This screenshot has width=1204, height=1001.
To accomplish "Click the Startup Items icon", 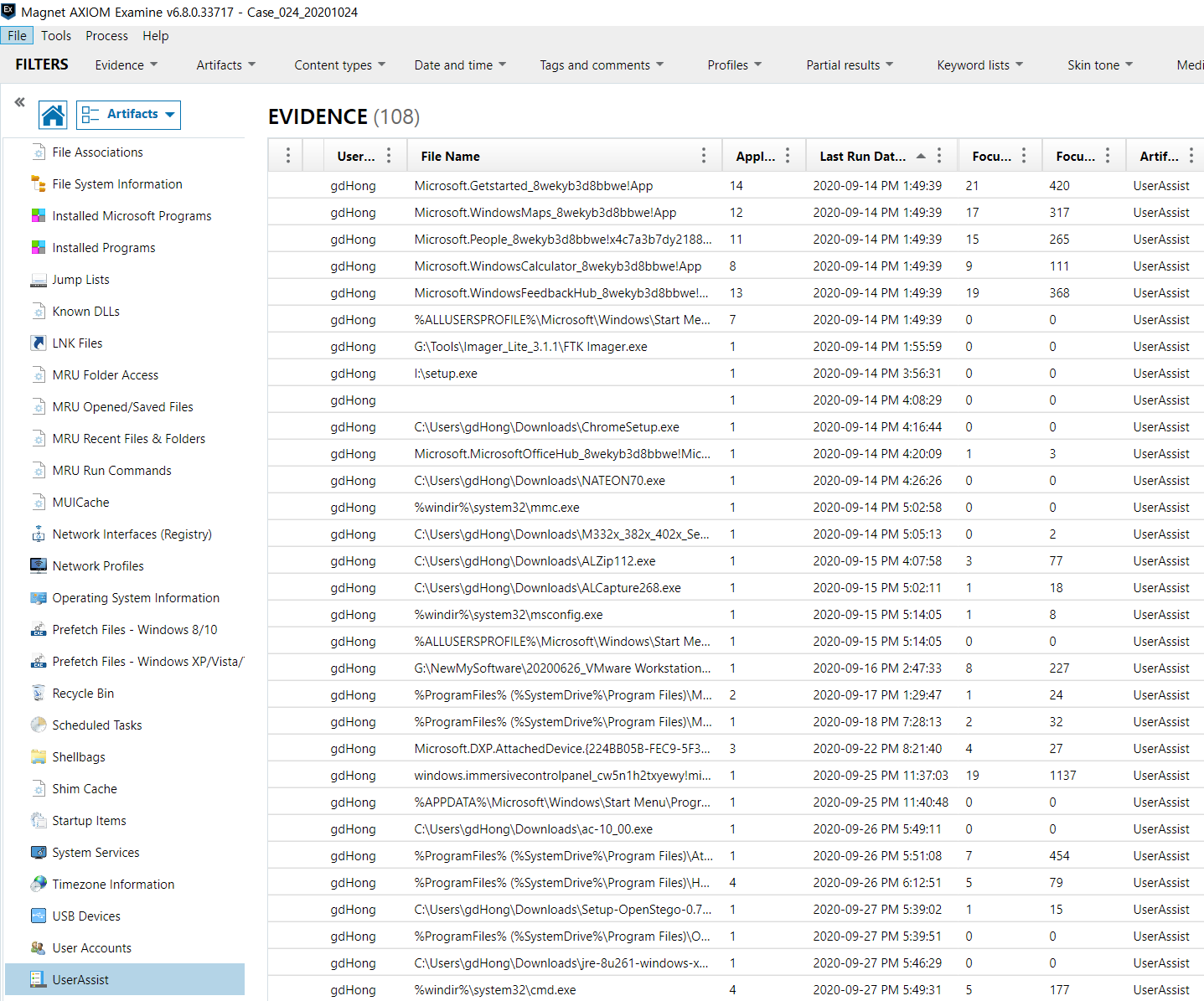I will 39,821.
